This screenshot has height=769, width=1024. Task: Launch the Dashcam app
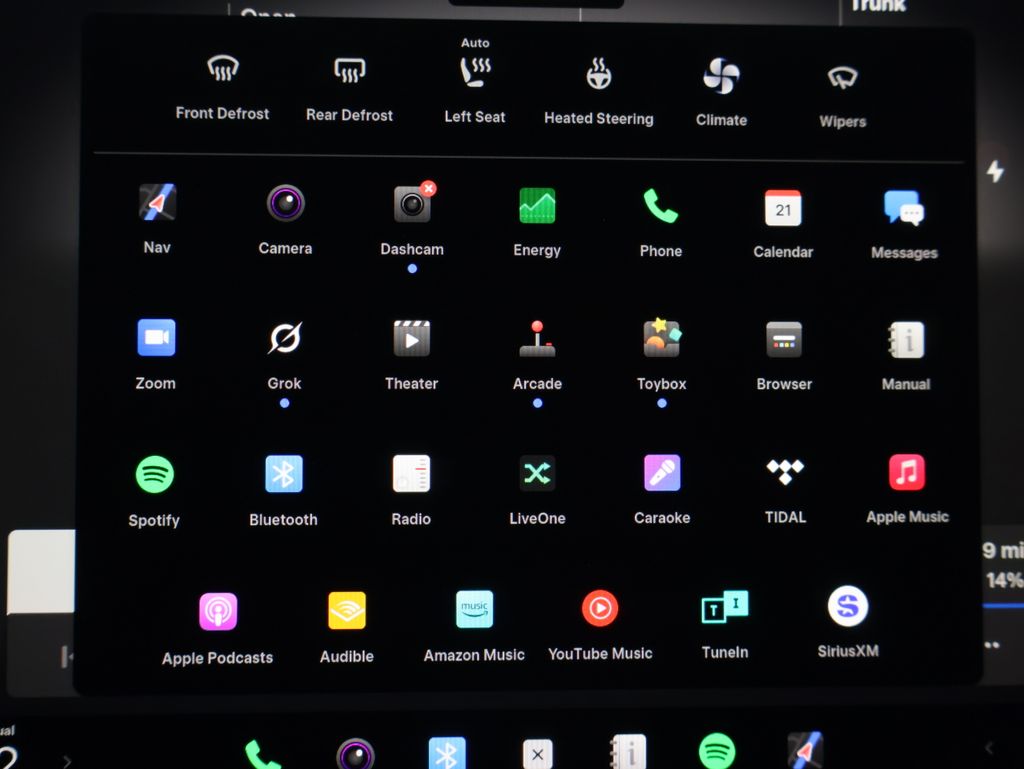[412, 204]
